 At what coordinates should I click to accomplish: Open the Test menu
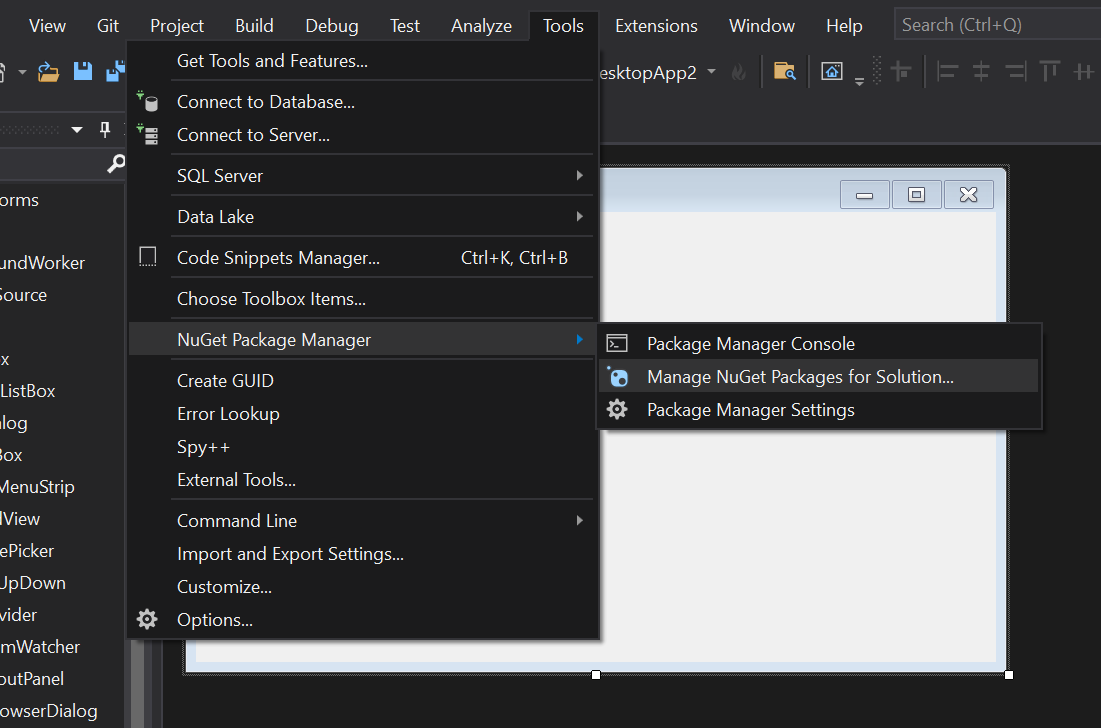click(x=404, y=26)
